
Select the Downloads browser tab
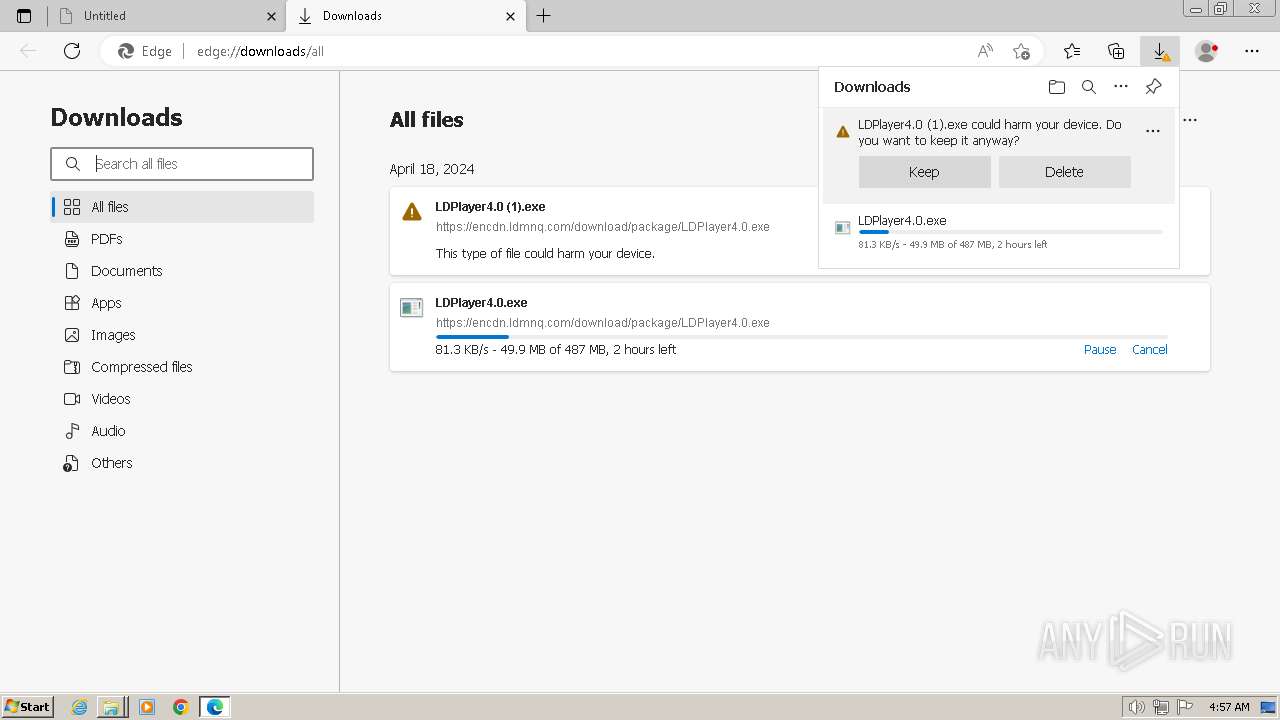(x=406, y=16)
